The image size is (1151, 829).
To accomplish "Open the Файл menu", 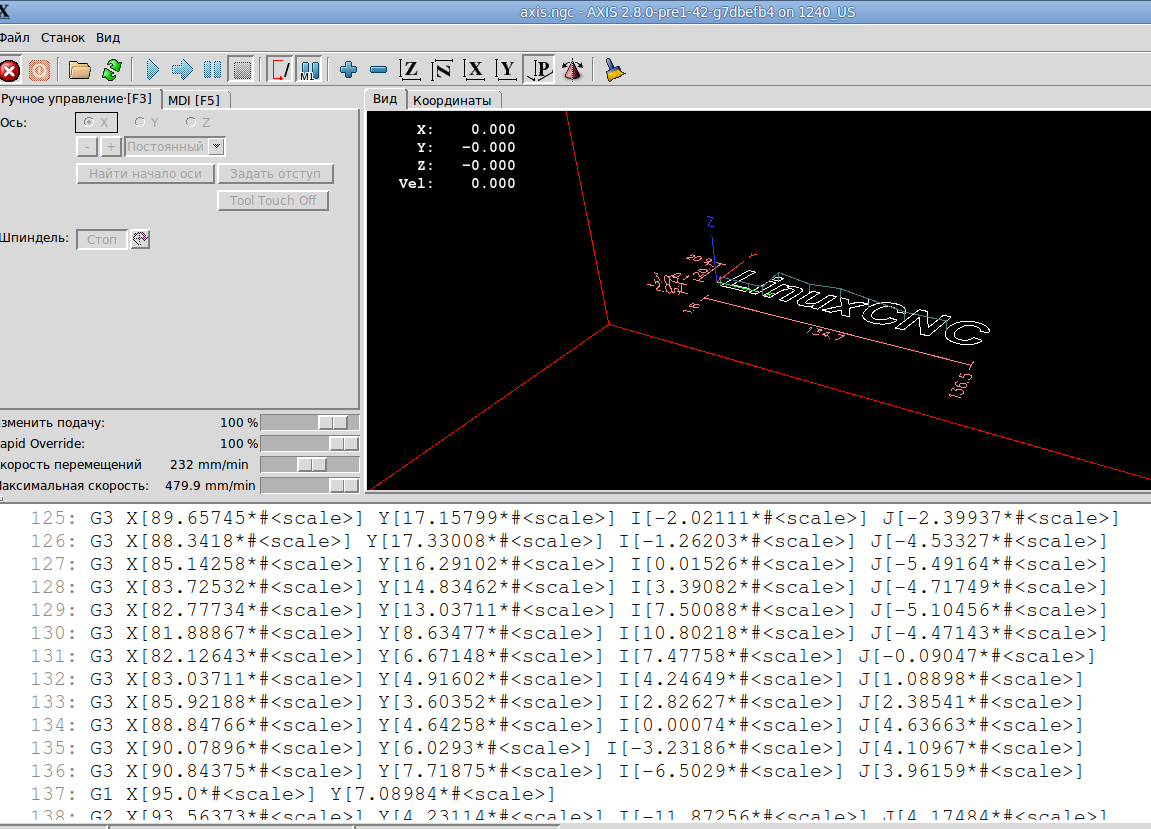I will coord(15,37).
